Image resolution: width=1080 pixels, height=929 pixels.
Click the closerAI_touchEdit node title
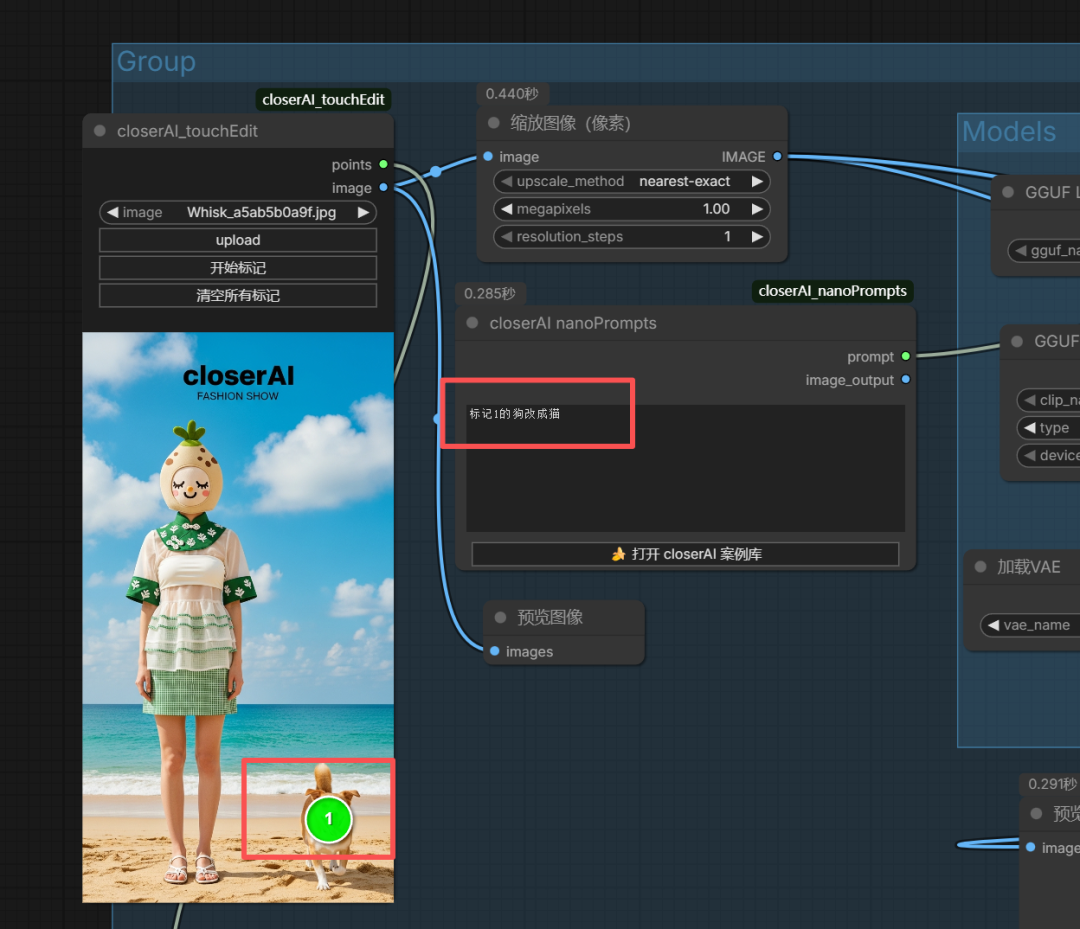pyautogui.click(x=187, y=131)
